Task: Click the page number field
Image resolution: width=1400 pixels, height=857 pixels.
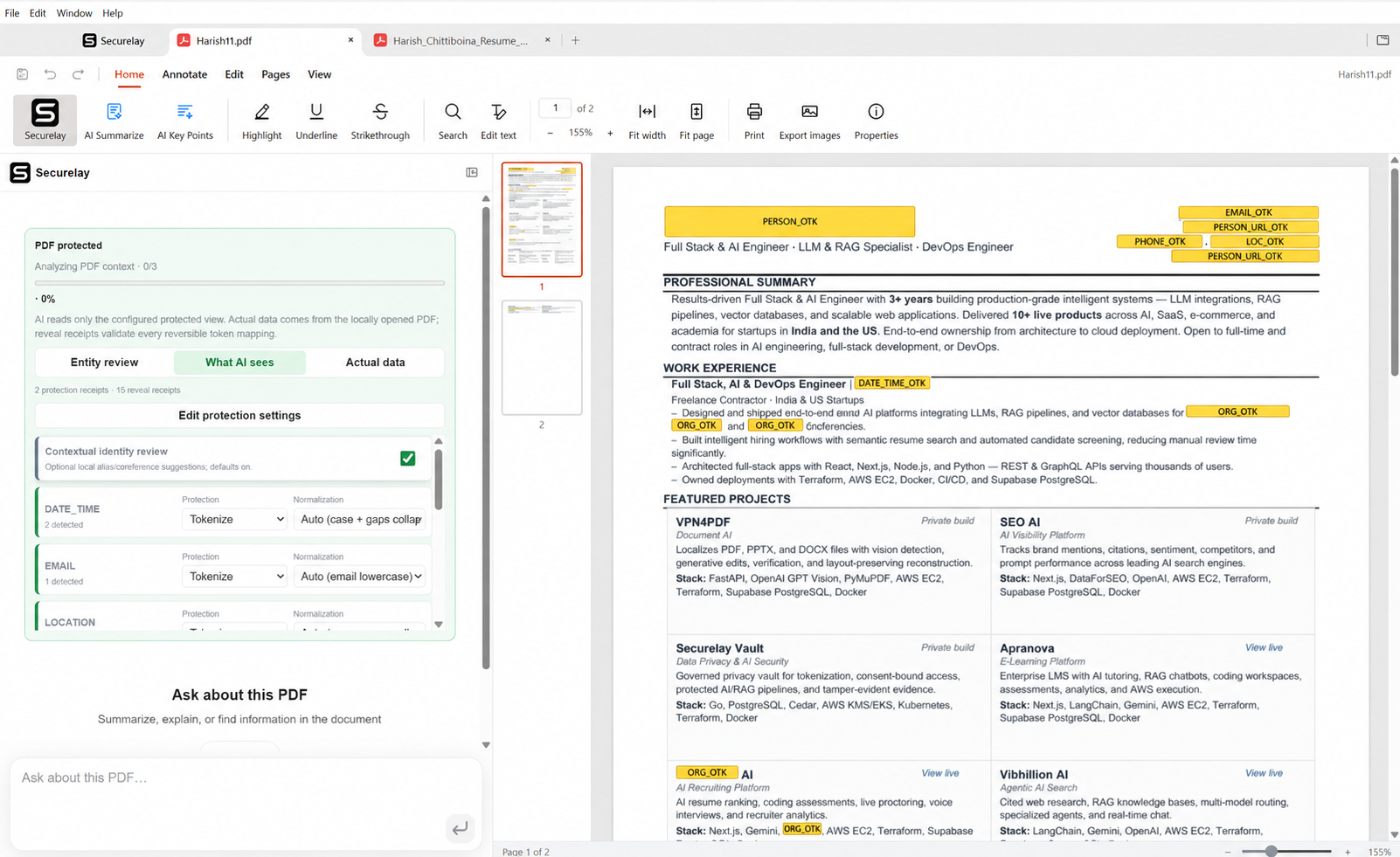Action: 555,108
